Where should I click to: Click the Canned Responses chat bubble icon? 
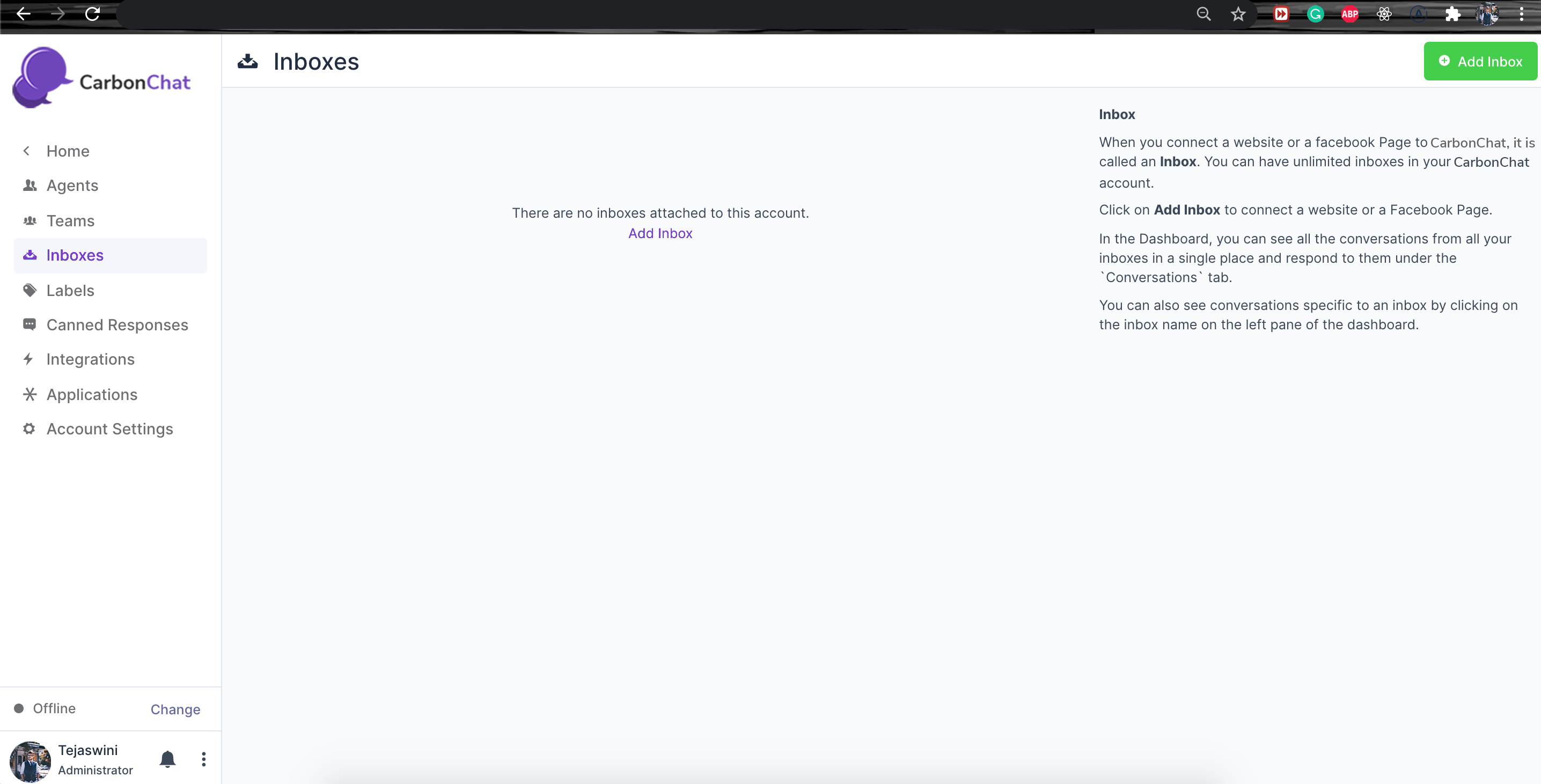30,325
